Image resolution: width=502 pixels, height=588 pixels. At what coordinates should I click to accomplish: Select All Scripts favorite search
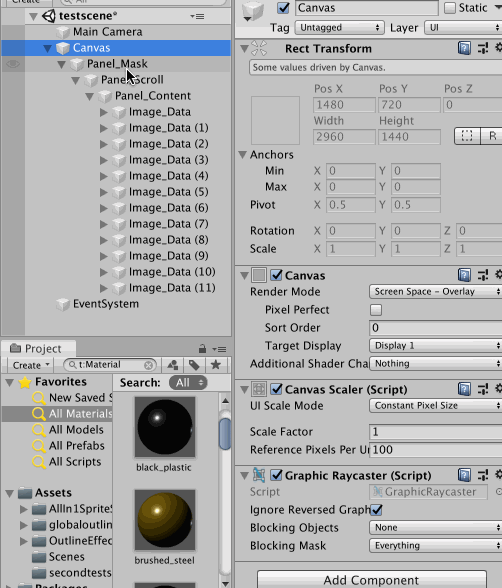(x=75, y=462)
